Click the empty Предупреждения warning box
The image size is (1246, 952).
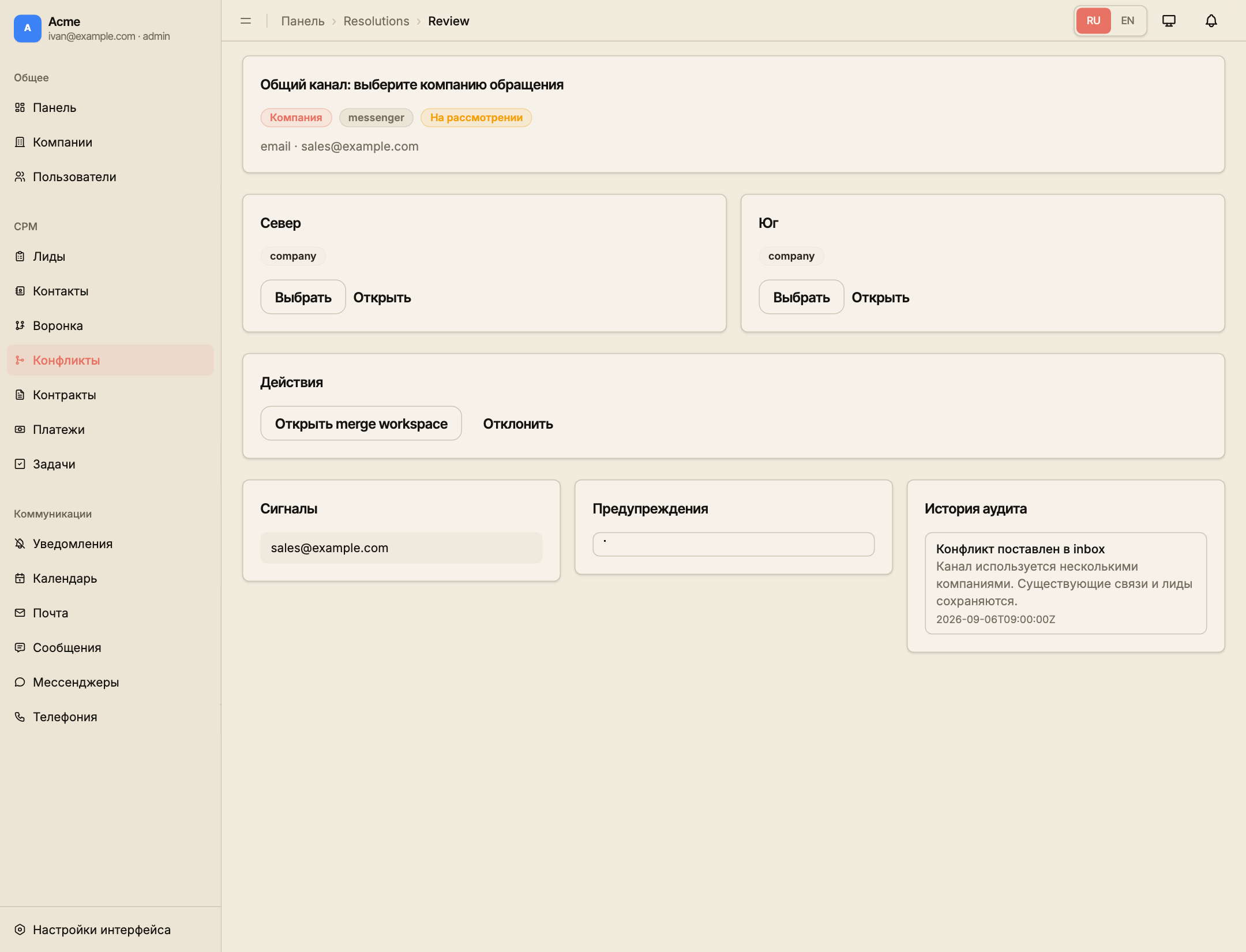(x=733, y=544)
